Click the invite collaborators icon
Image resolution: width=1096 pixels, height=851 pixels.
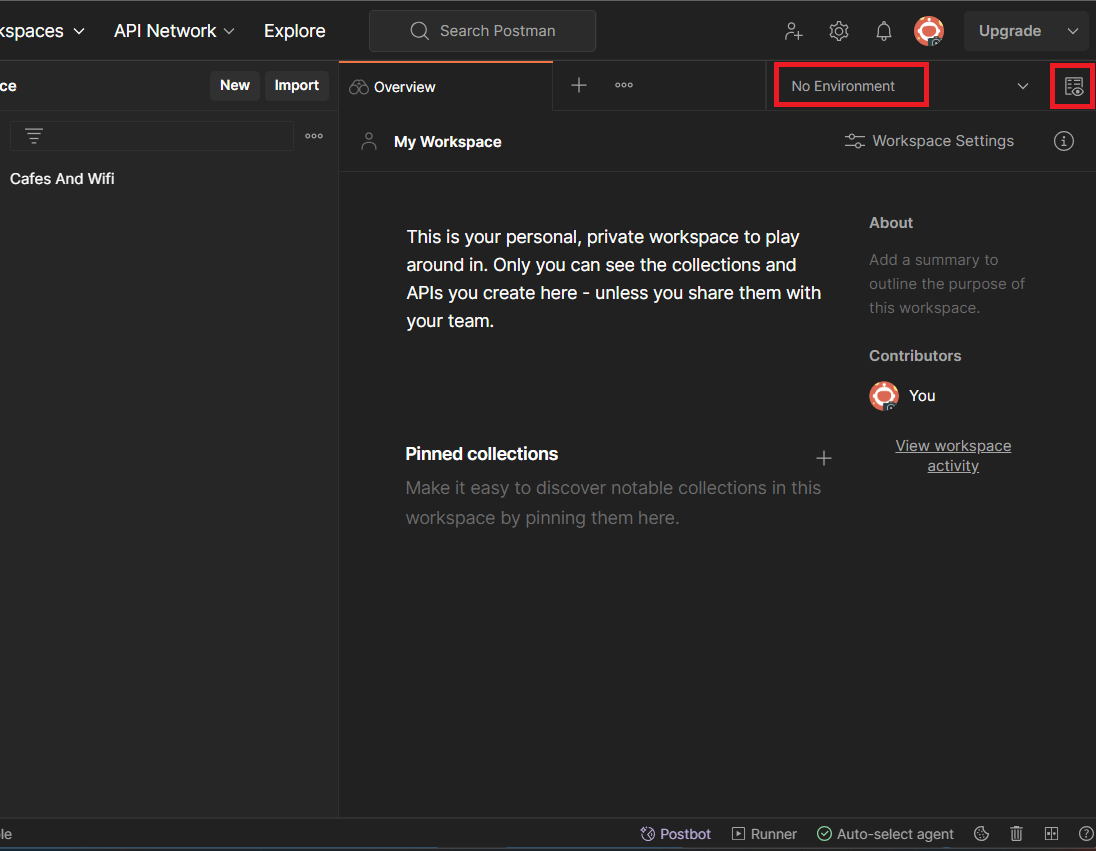click(794, 31)
